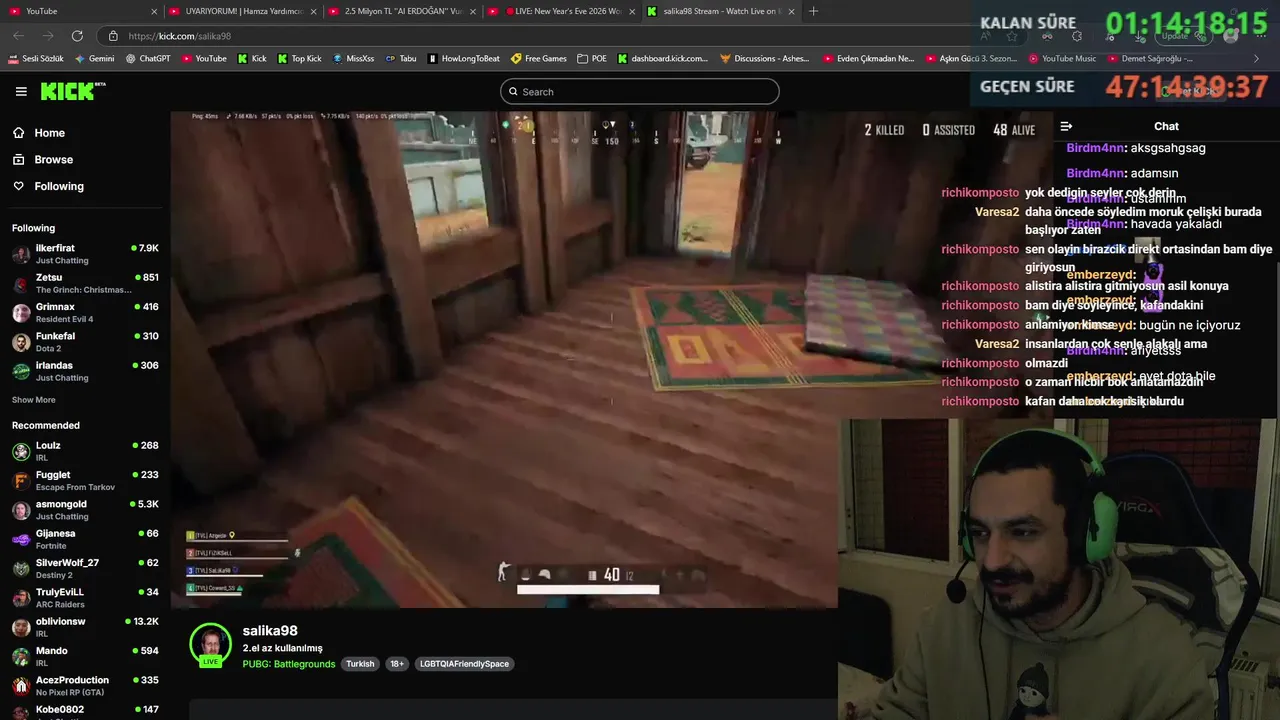Open ilkerfirat's channel in Following list
Viewport: 1280px width, 720px height.
(85, 254)
